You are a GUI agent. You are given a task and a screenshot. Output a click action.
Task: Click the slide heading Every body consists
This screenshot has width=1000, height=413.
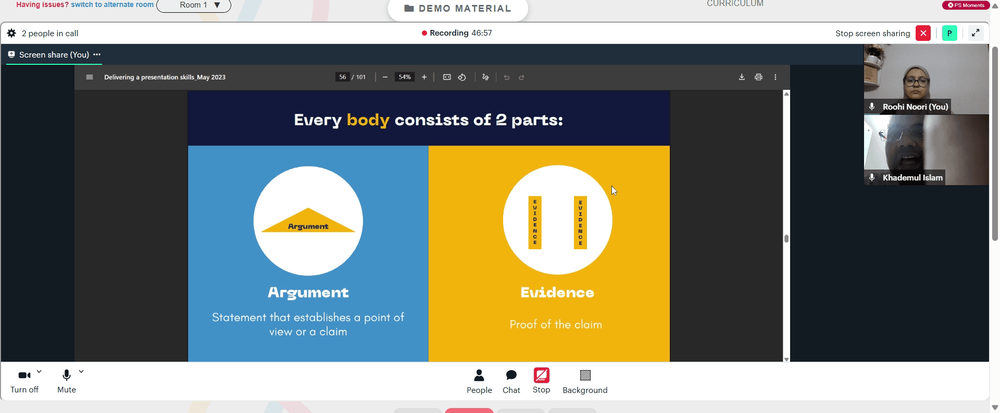(429, 120)
